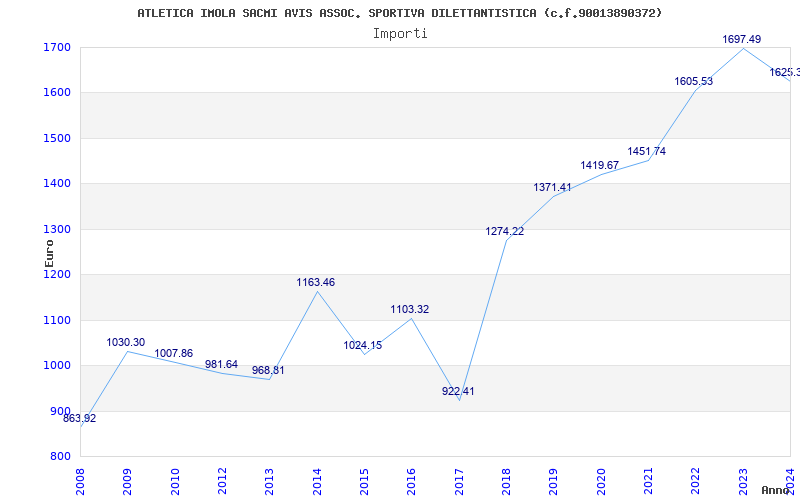Image resolution: width=800 pixels, height=500 pixels.
Task: Click x-axis year 2008
Action: [80, 482]
